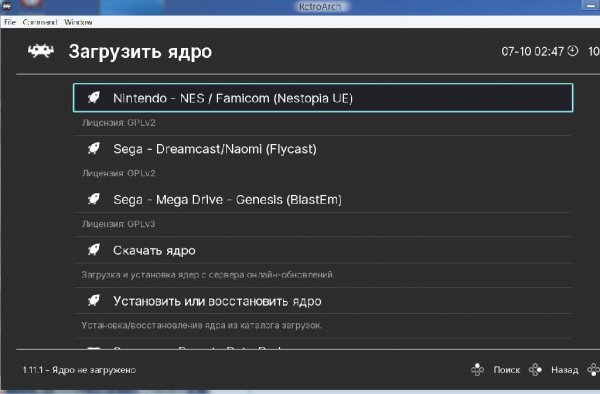Open the File menu
Screen dimensions: 600x394
pos(10,22)
